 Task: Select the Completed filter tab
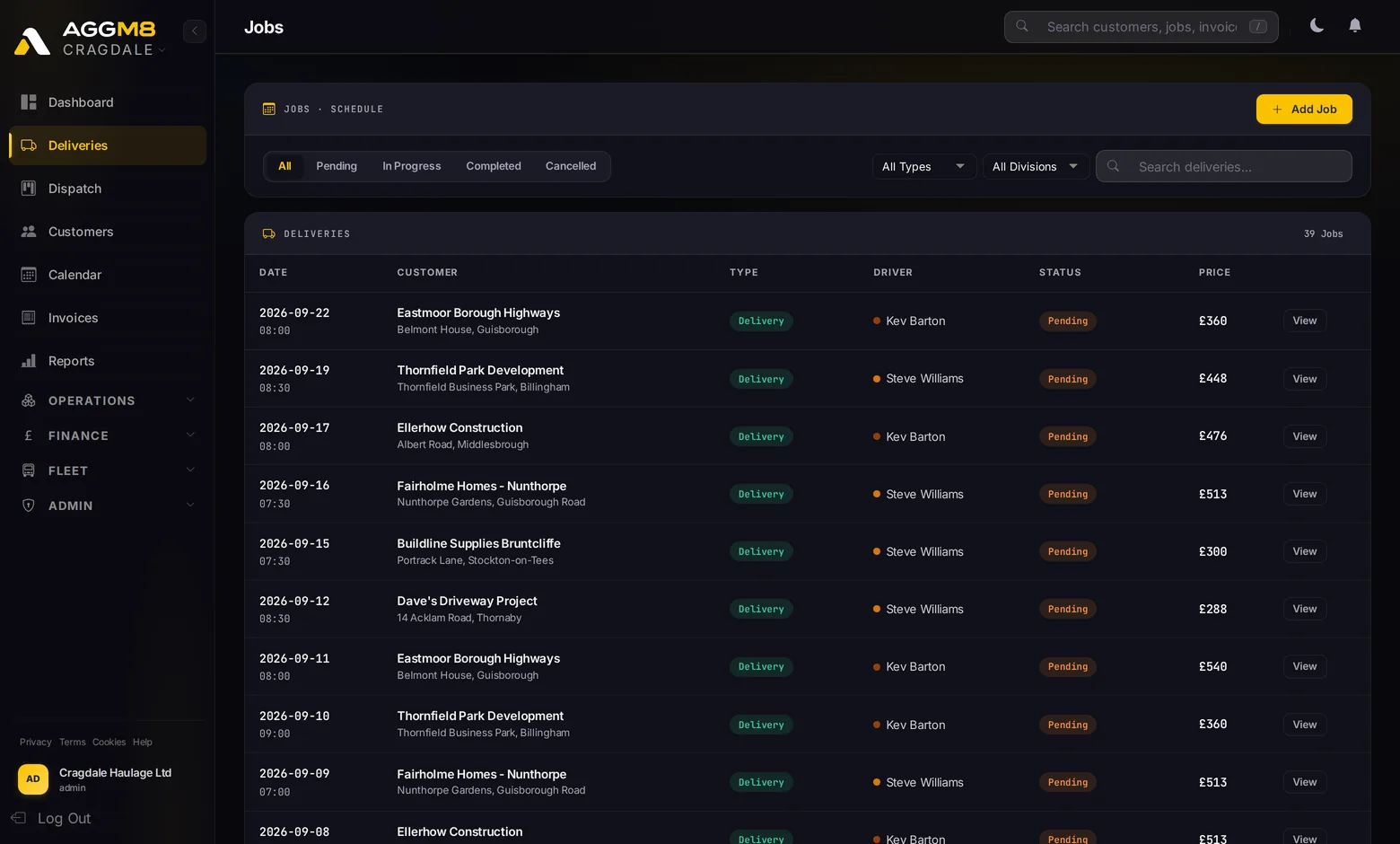(x=494, y=166)
